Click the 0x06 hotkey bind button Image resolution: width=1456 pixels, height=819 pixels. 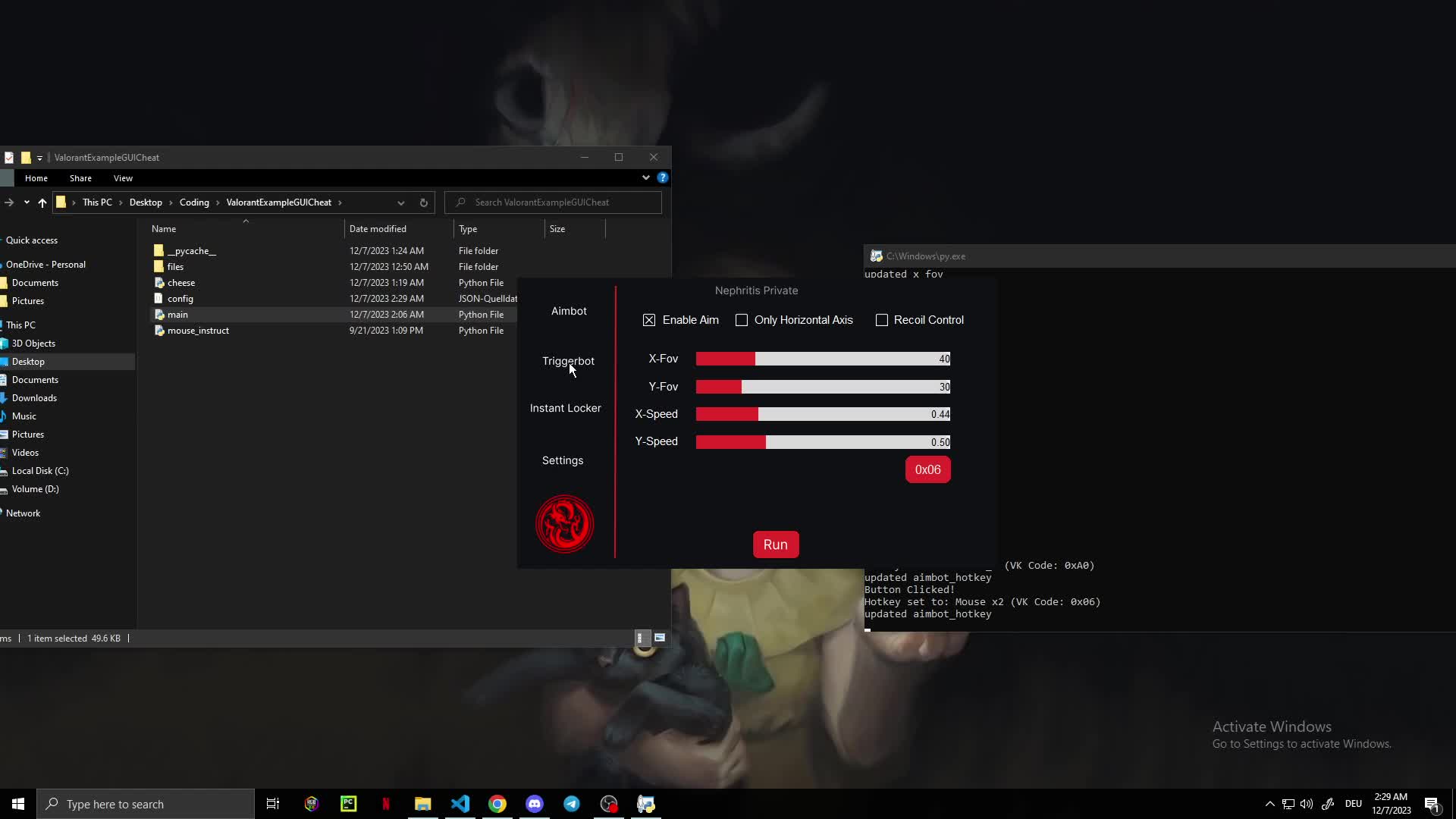tap(927, 469)
